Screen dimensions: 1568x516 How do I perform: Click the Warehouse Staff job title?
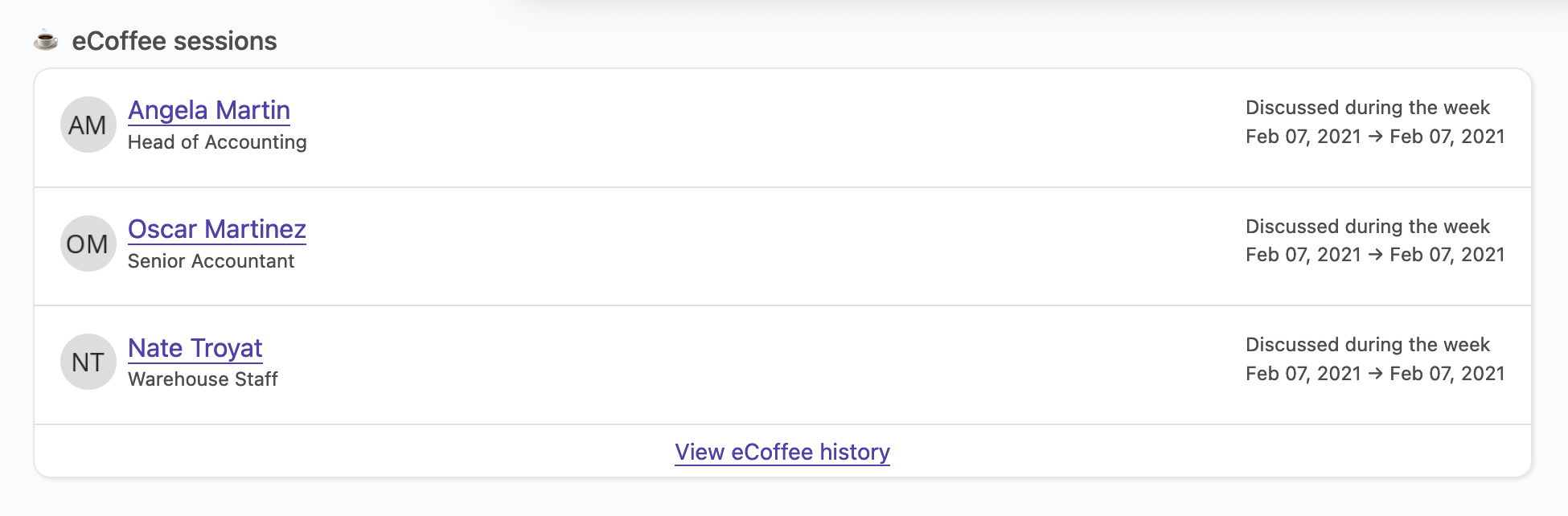coord(203,379)
